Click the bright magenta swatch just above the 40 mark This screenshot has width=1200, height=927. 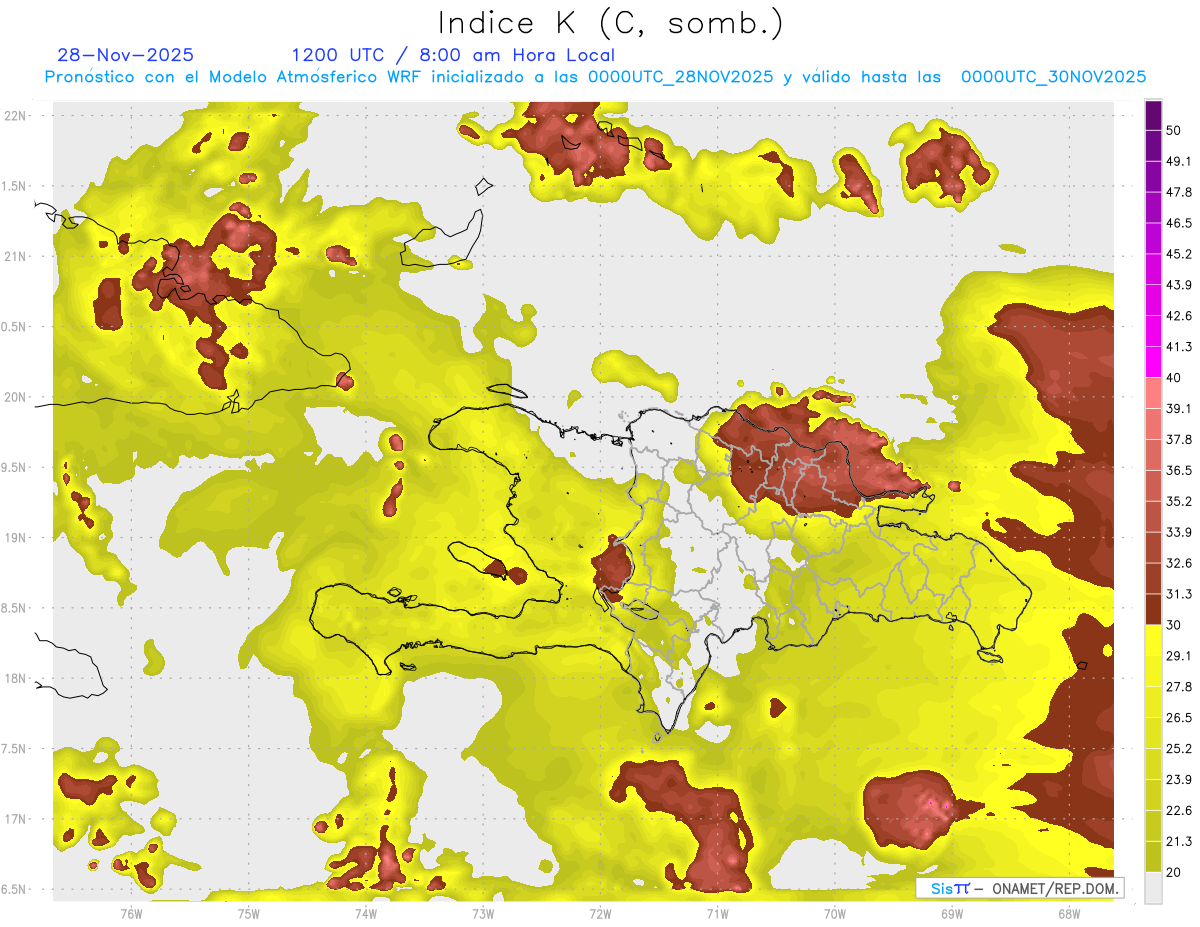tap(1154, 362)
